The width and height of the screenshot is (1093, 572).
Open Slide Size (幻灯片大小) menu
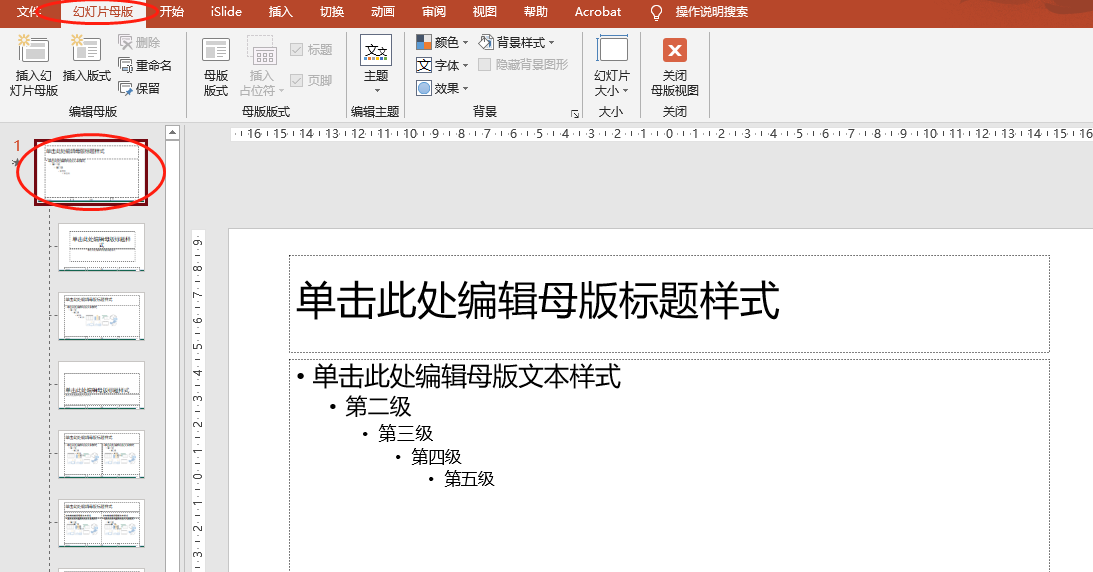click(611, 67)
